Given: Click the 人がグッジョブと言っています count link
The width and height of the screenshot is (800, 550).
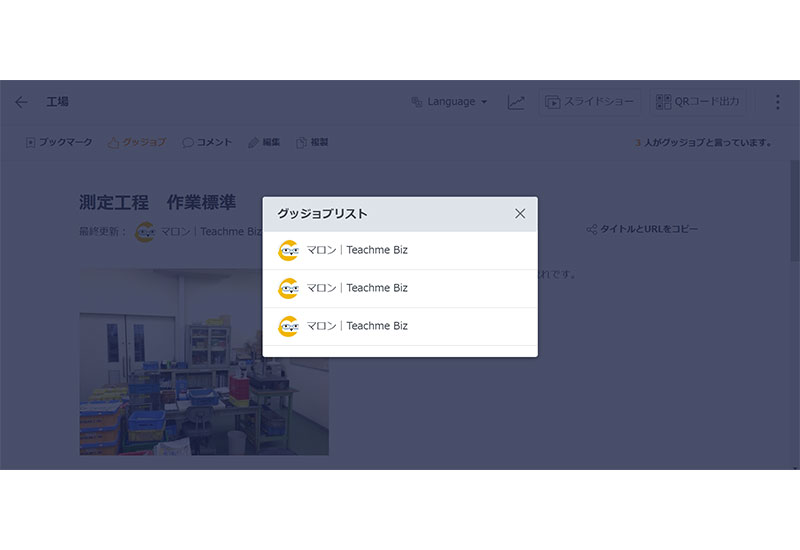Looking at the screenshot, I should [703, 143].
